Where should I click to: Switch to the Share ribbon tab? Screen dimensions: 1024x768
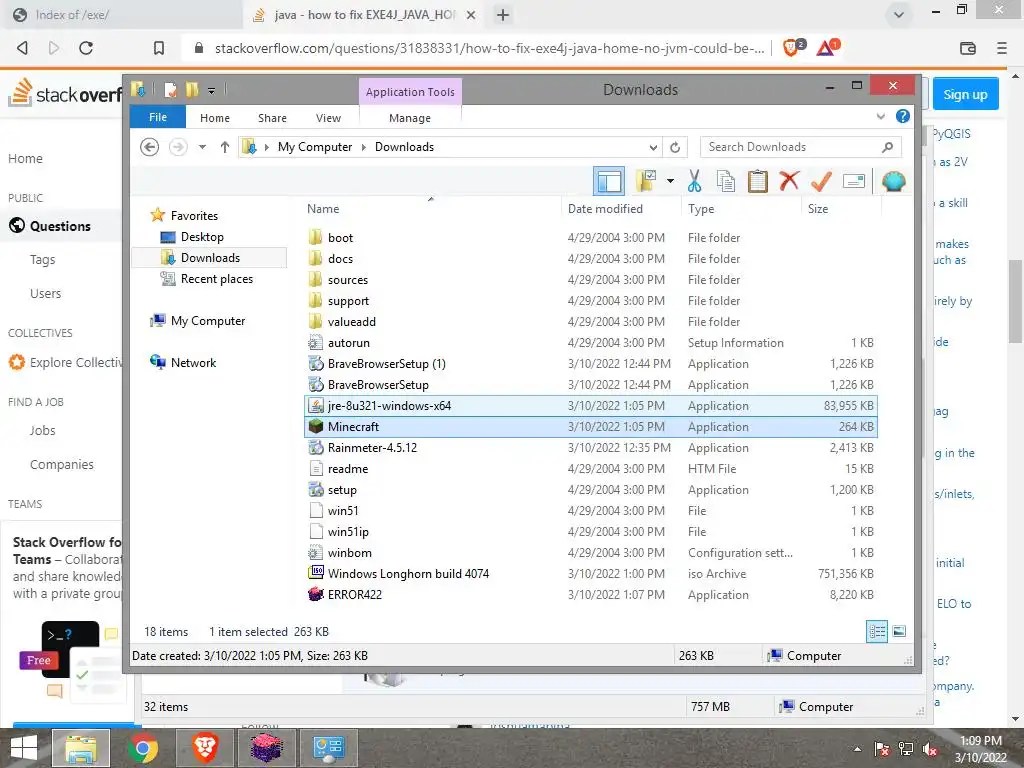(x=272, y=118)
